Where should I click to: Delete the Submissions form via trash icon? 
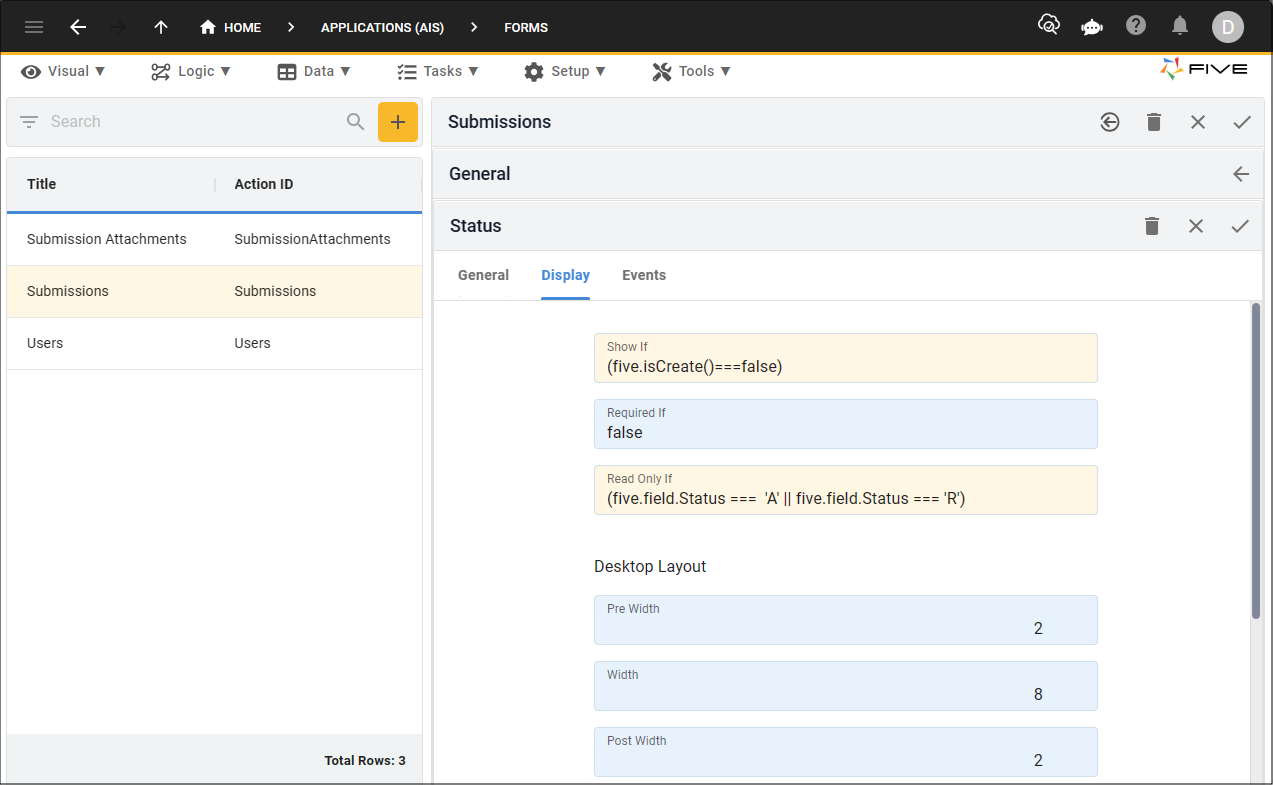click(x=1153, y=121)
